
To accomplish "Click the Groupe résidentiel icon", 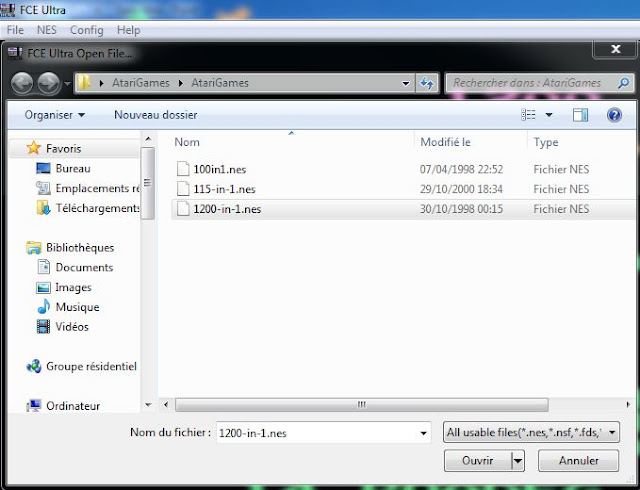I will (34, 366).
